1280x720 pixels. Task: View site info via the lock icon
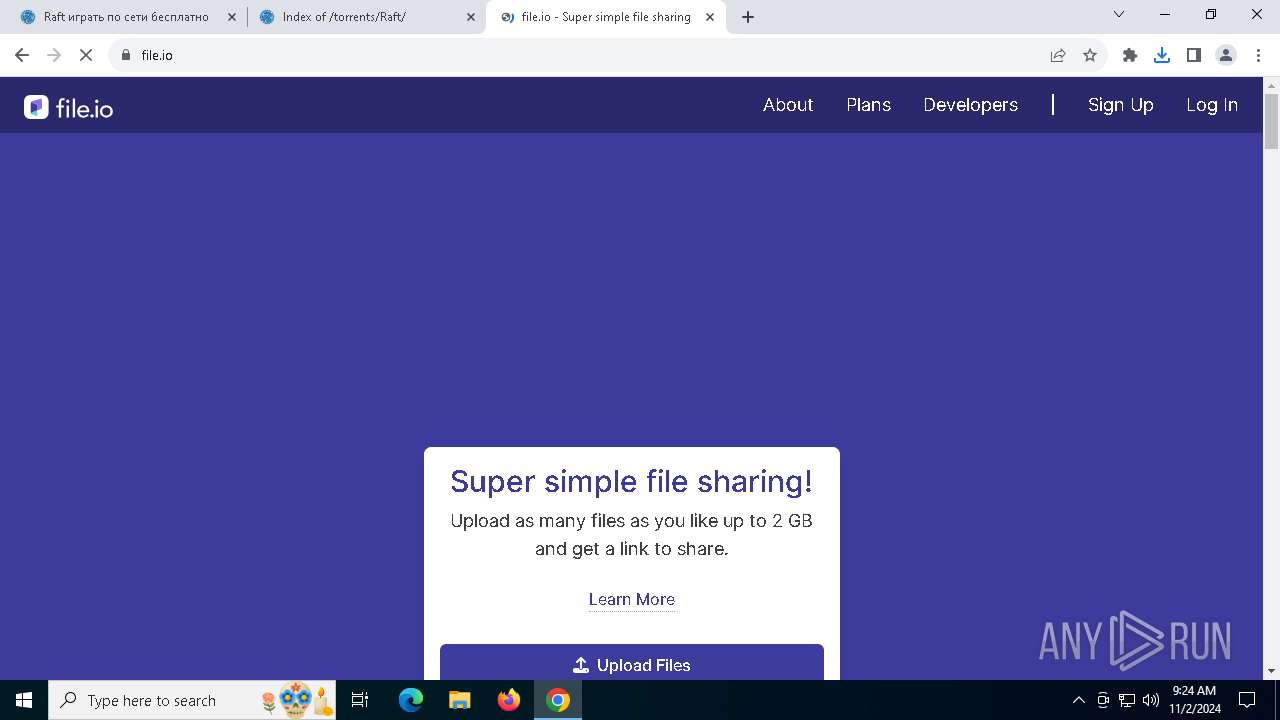(125, 55)
